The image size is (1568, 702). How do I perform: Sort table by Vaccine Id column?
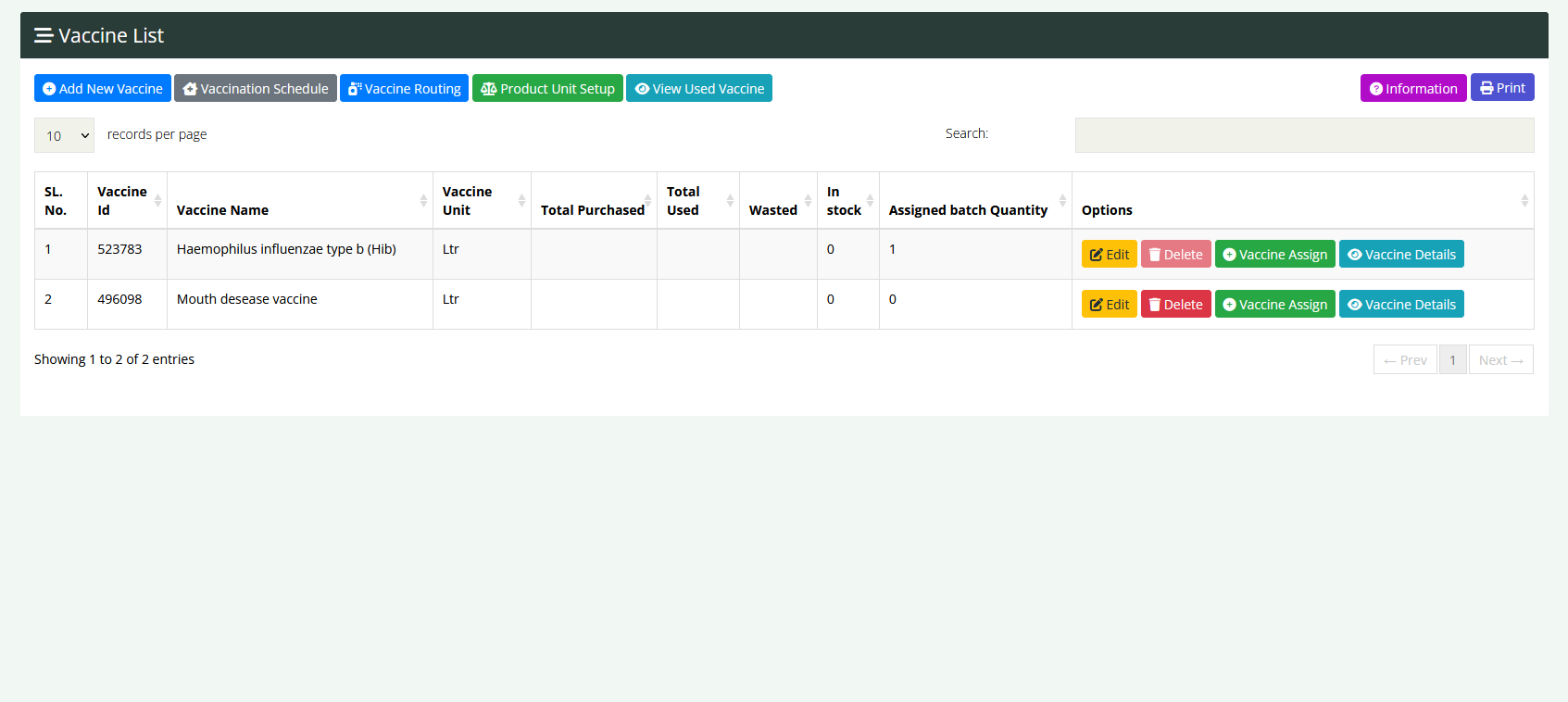(x=127, y=201)
